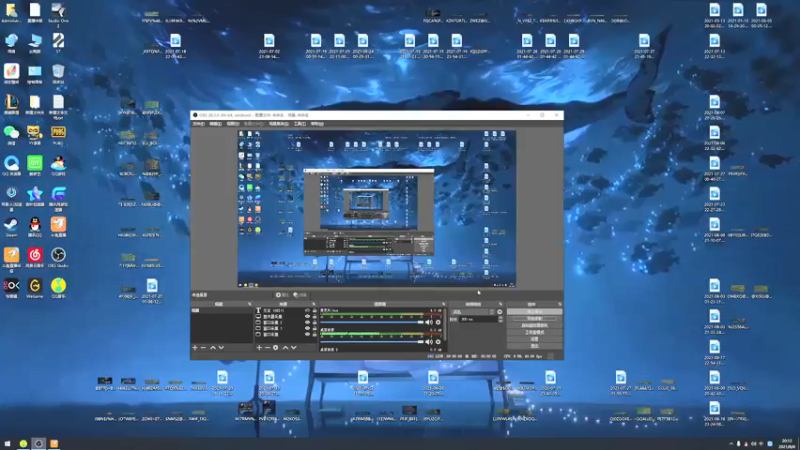Select the NetEase Cloud Music desktop icon
Image resolution: width=800 pixels, height=450 pixels.
point(35,258)
